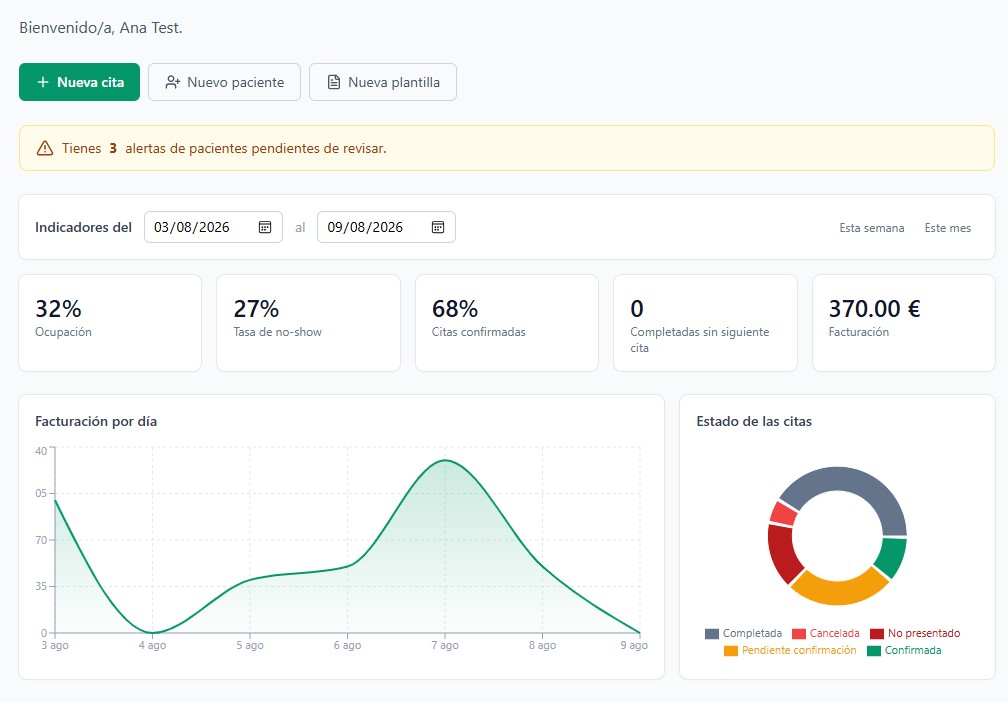Click the 6 ago axis label

347,645
